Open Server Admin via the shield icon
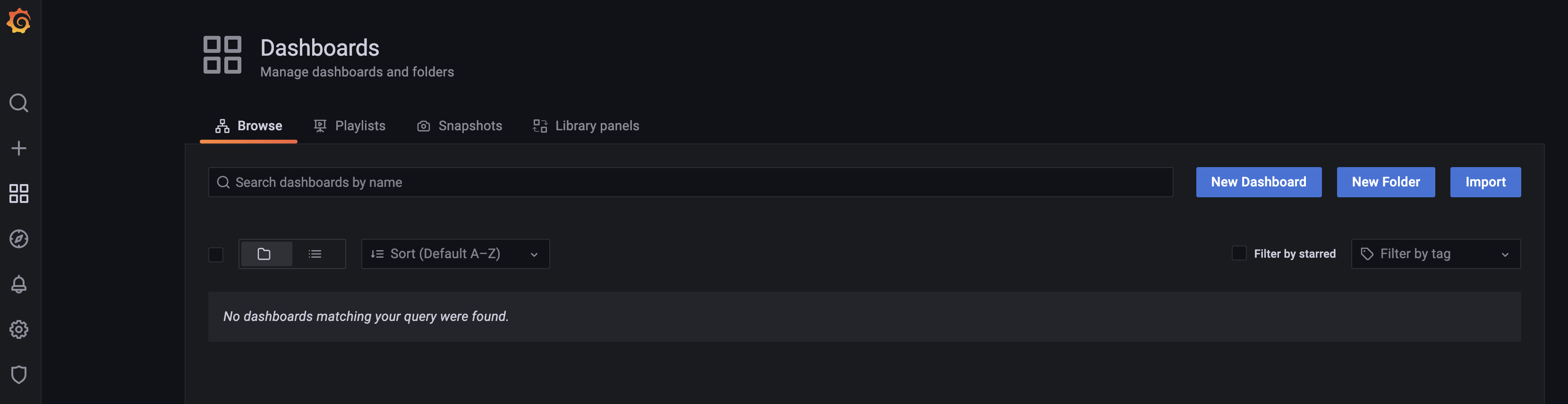This screenshot has width=1568, height=404. click(19, 375)
